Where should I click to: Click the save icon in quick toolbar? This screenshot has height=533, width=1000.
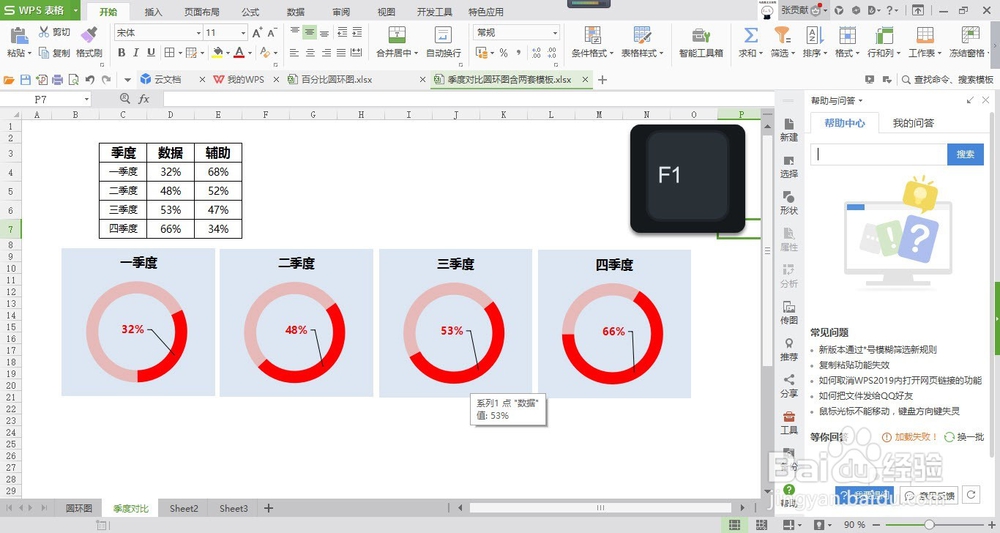click(x=26, y=80)
